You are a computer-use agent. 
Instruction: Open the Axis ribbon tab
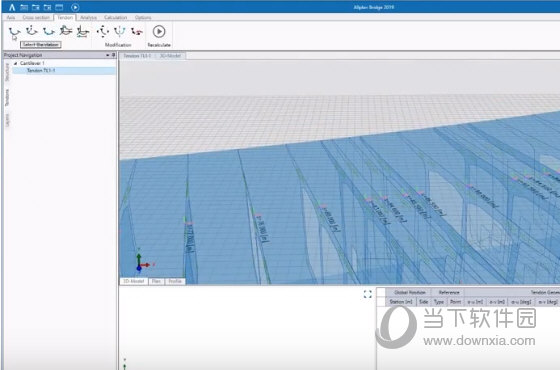coord(11,17)
